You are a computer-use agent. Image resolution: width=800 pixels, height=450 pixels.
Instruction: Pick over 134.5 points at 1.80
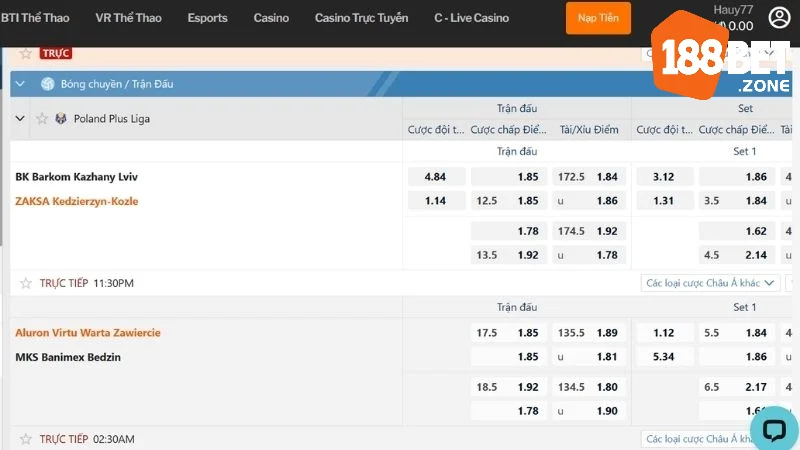tap(589, 387)
